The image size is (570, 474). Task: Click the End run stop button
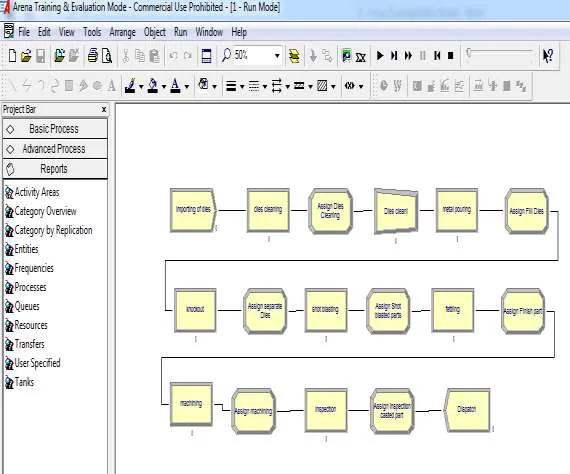(451, 56)
